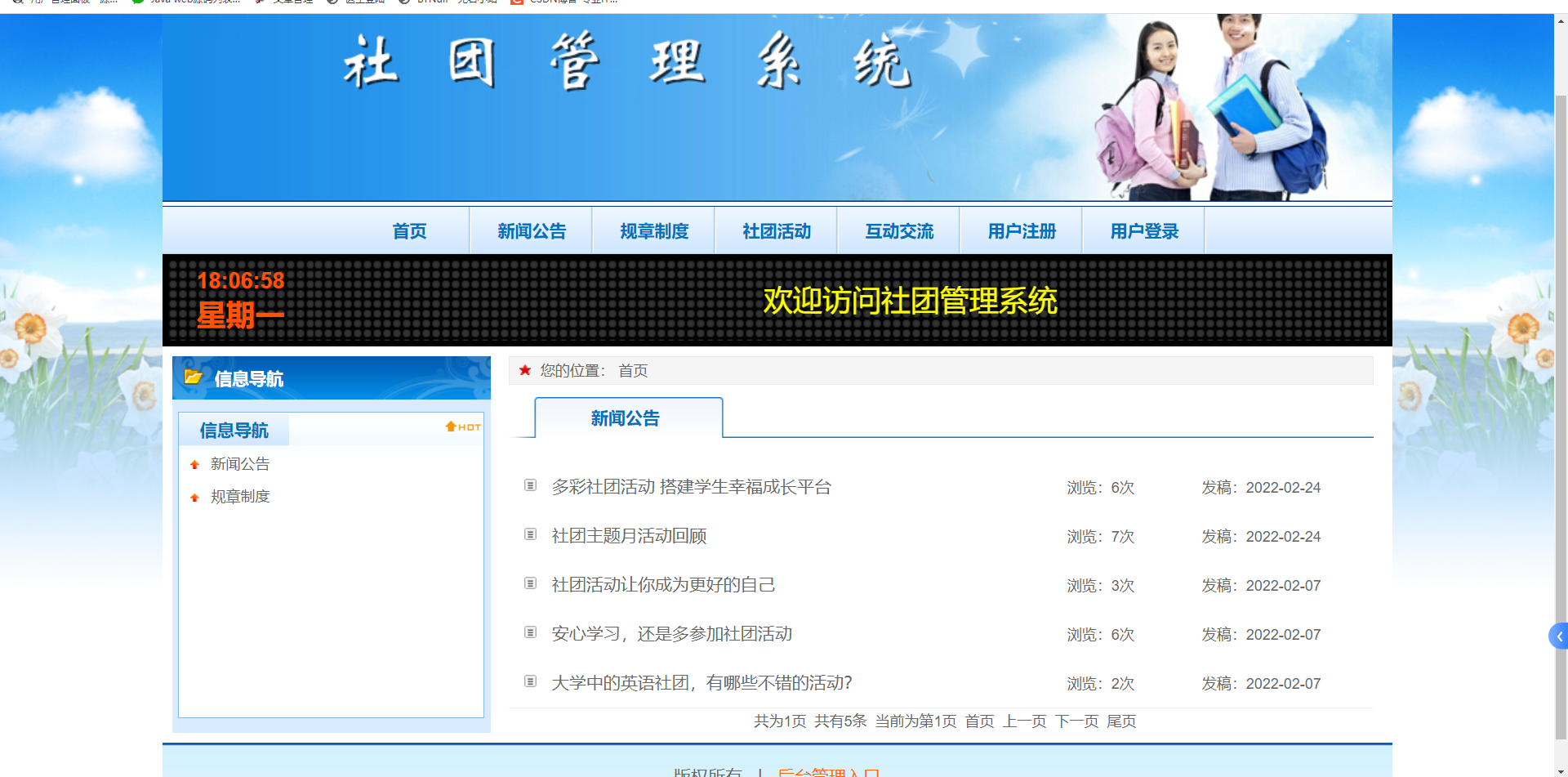The width and height of the screenshot is (1568, 777).
Task: Open the 用户登录 page
Action: point(1144,231)
